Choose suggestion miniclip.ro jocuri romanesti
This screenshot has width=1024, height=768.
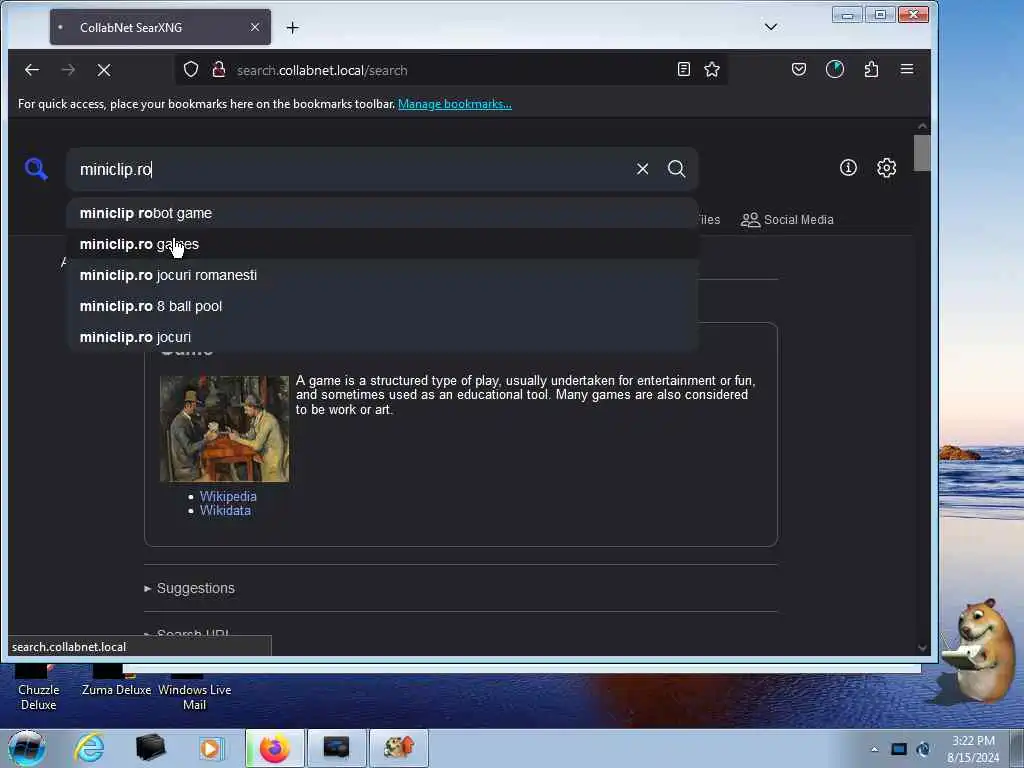(382, 275)
